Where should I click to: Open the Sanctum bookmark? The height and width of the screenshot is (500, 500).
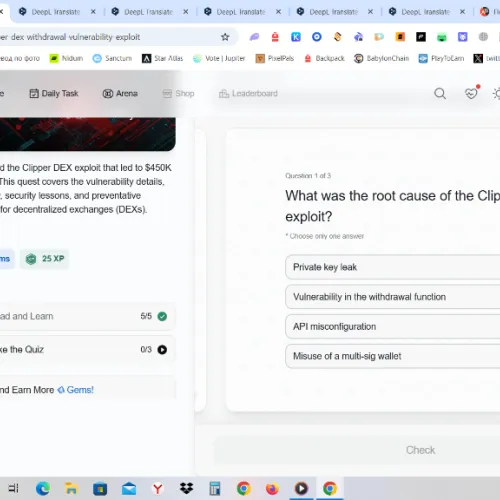112,58
